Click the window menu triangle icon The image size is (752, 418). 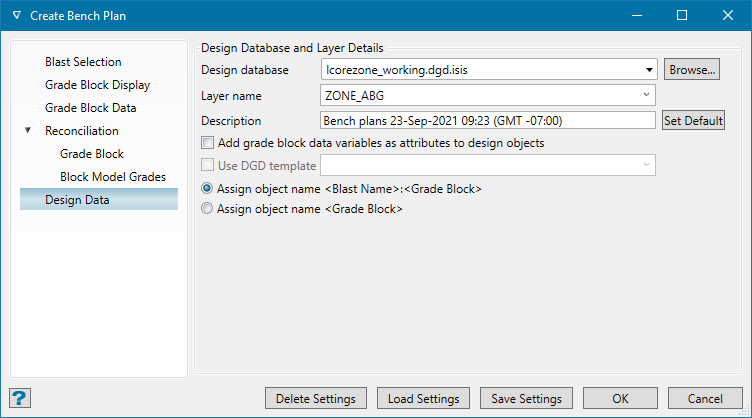tap(16, 16)
